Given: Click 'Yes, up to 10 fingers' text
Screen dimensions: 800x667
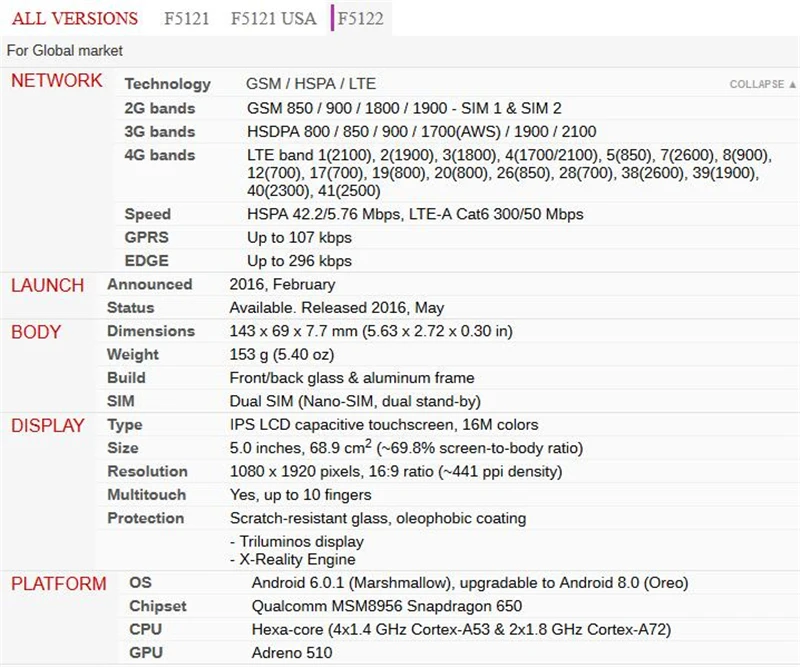Looking at the screenshot, I should click(x=301, y=495).
